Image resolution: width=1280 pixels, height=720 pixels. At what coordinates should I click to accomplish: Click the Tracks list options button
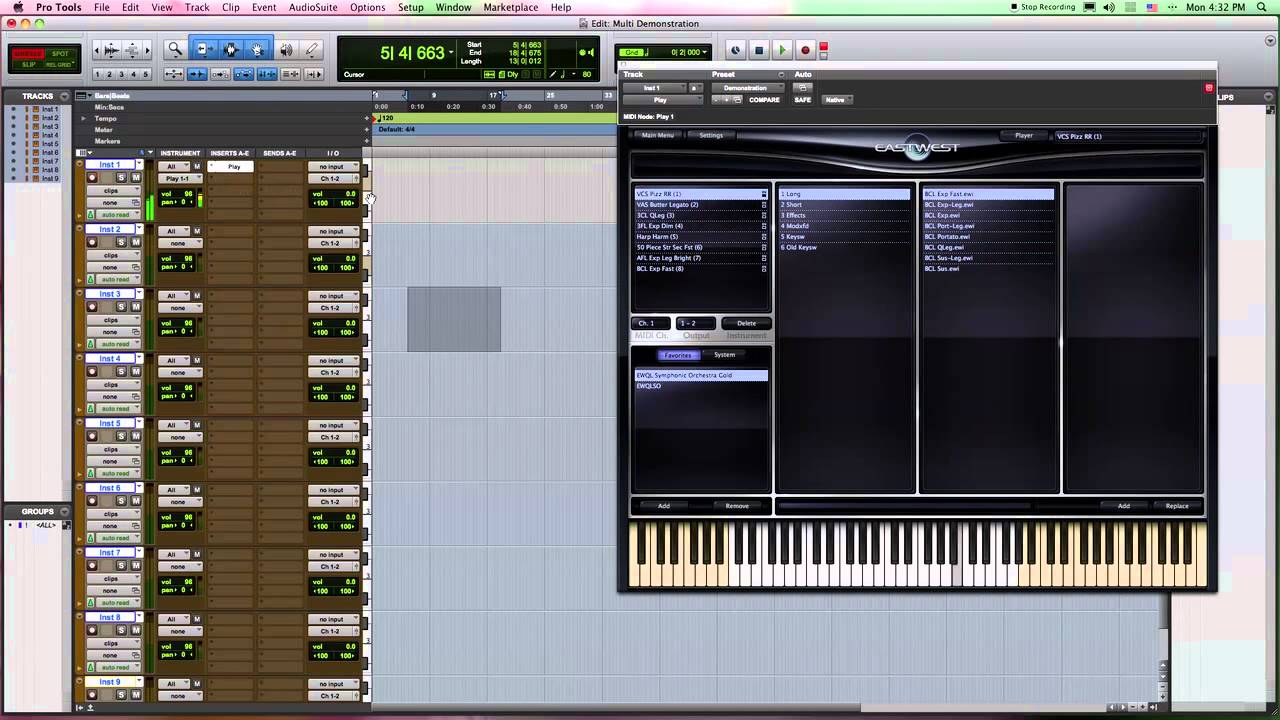[65, 96]
